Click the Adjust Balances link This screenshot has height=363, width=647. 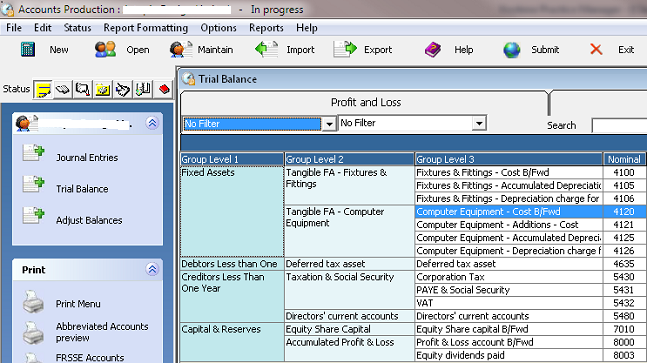(89, 220)
